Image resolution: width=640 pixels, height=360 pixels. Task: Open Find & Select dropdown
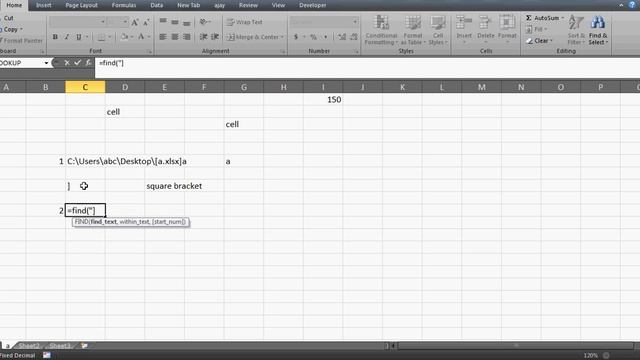598,30
